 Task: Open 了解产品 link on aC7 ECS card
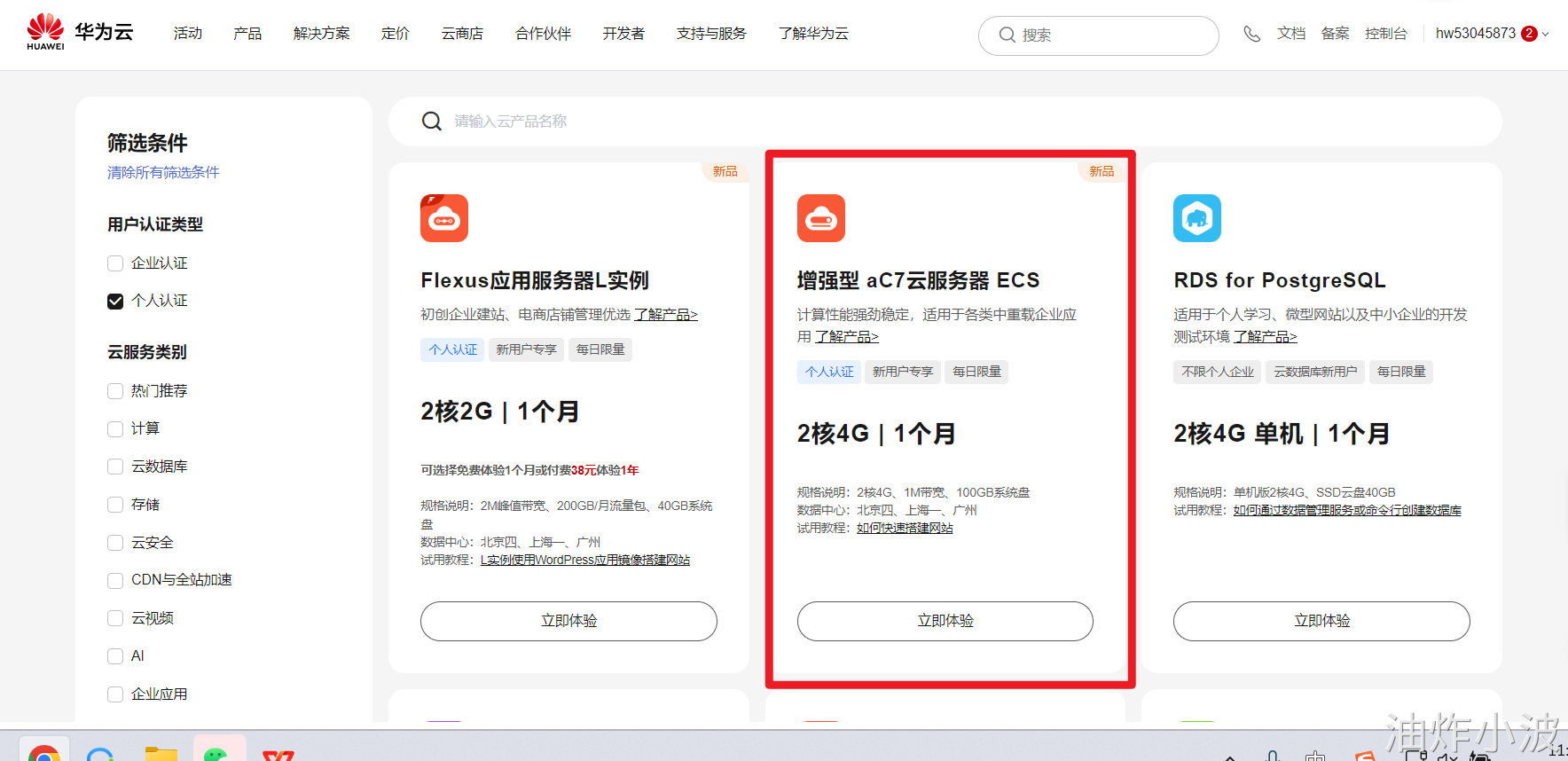[847, 337]
